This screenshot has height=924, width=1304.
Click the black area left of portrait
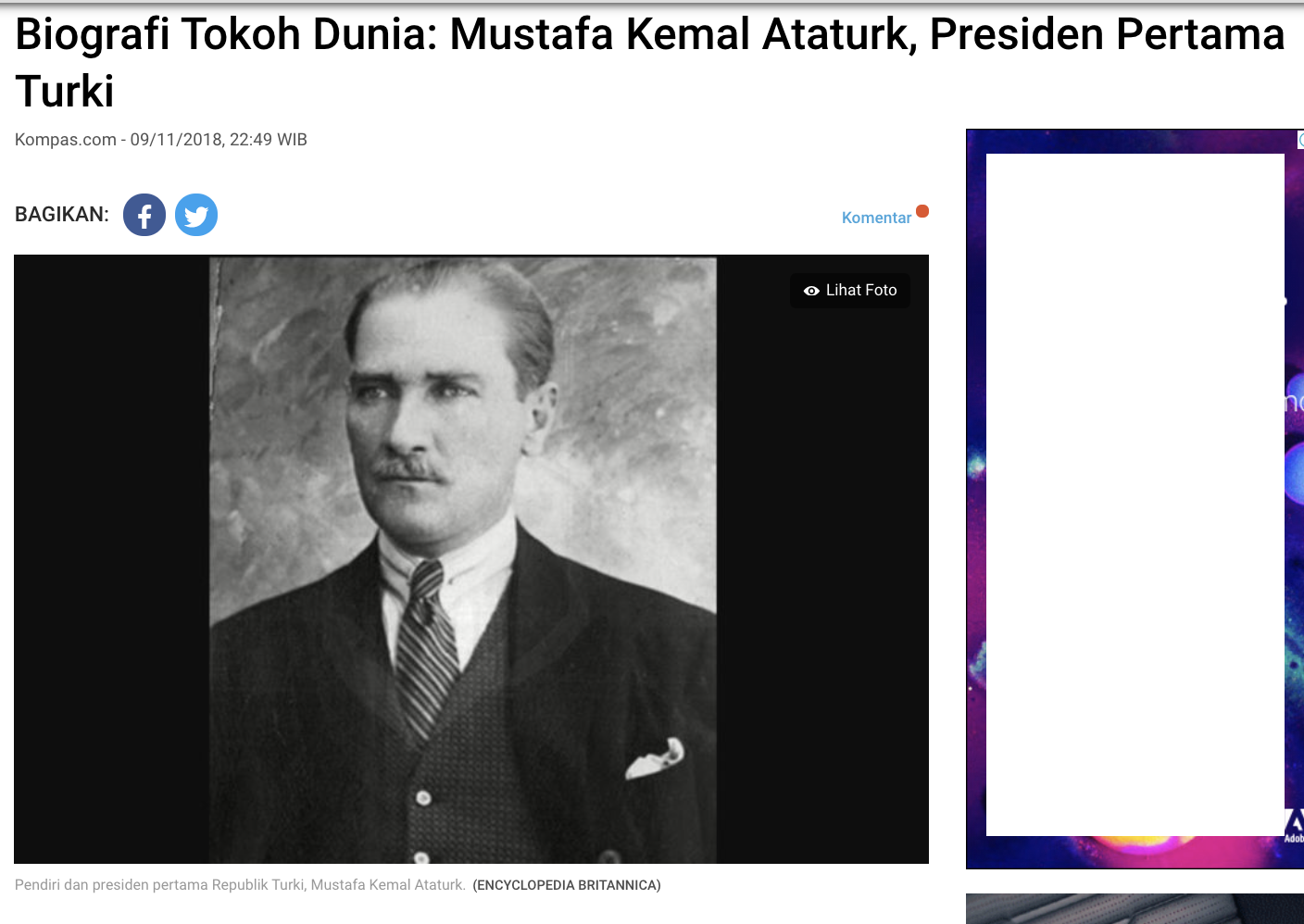point(111,559)
